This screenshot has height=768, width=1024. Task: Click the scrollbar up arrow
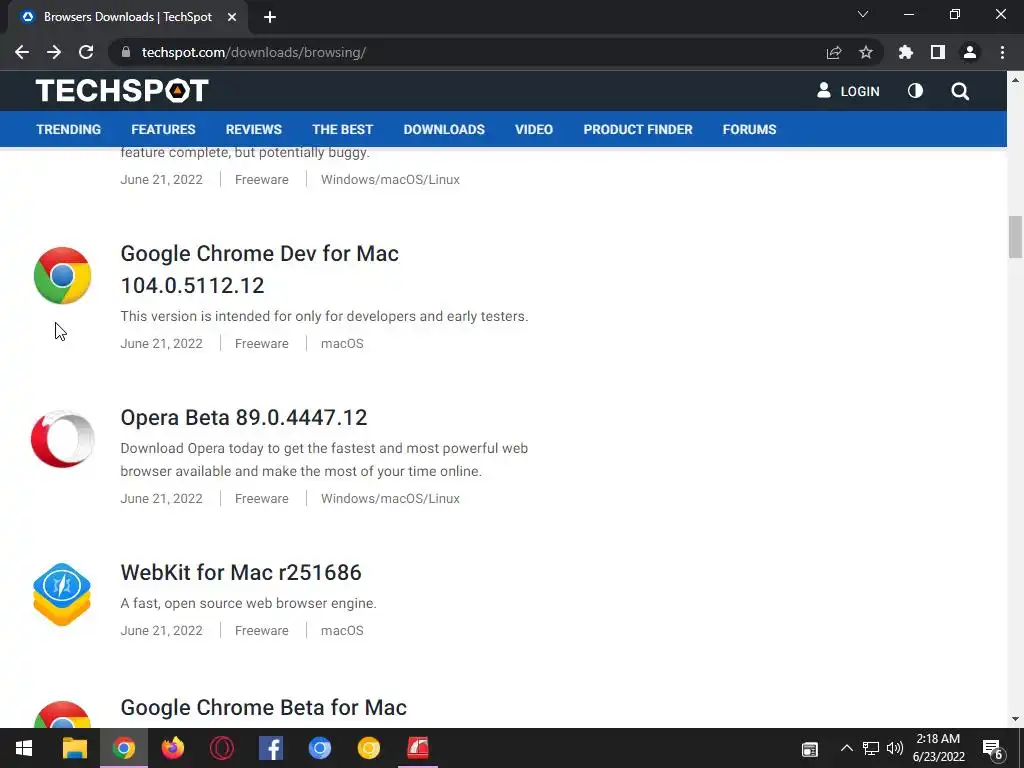pos(1015,80)
